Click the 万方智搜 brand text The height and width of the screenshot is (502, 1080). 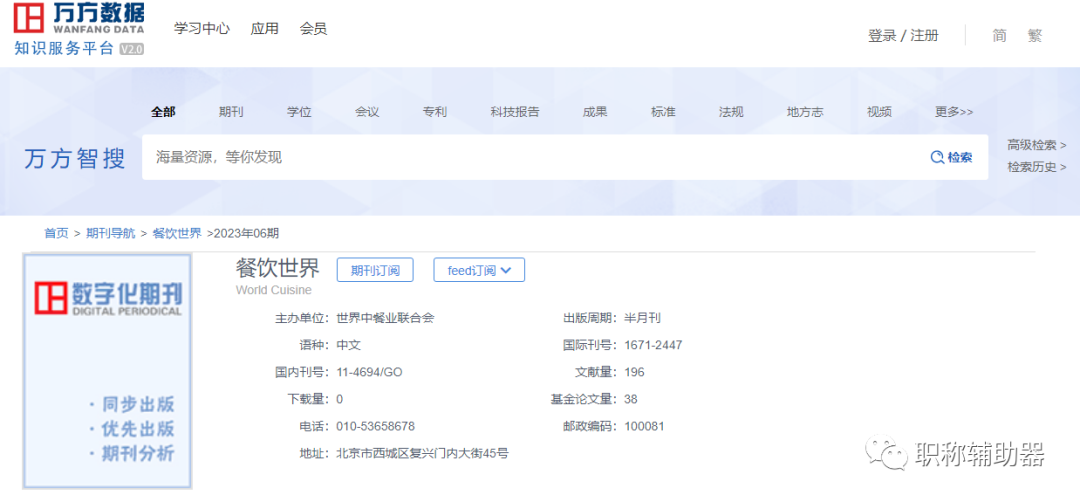75,159
